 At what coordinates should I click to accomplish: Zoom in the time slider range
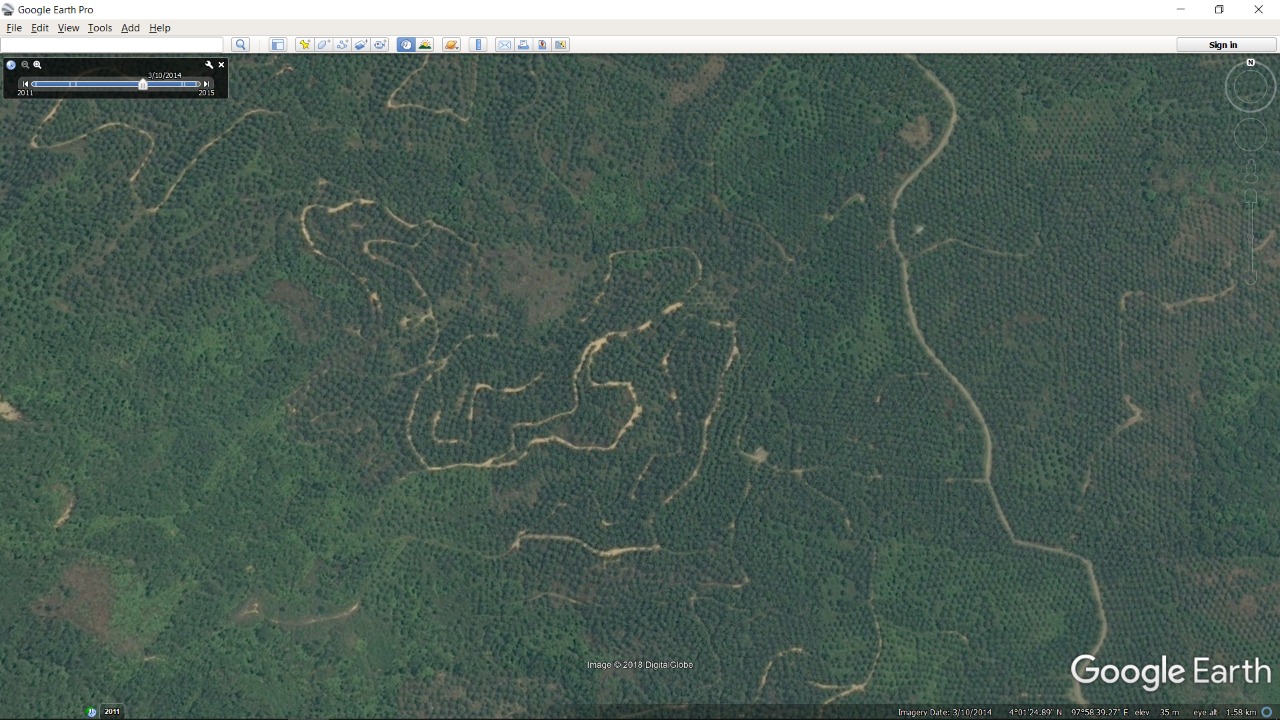[x=37, y=65]
